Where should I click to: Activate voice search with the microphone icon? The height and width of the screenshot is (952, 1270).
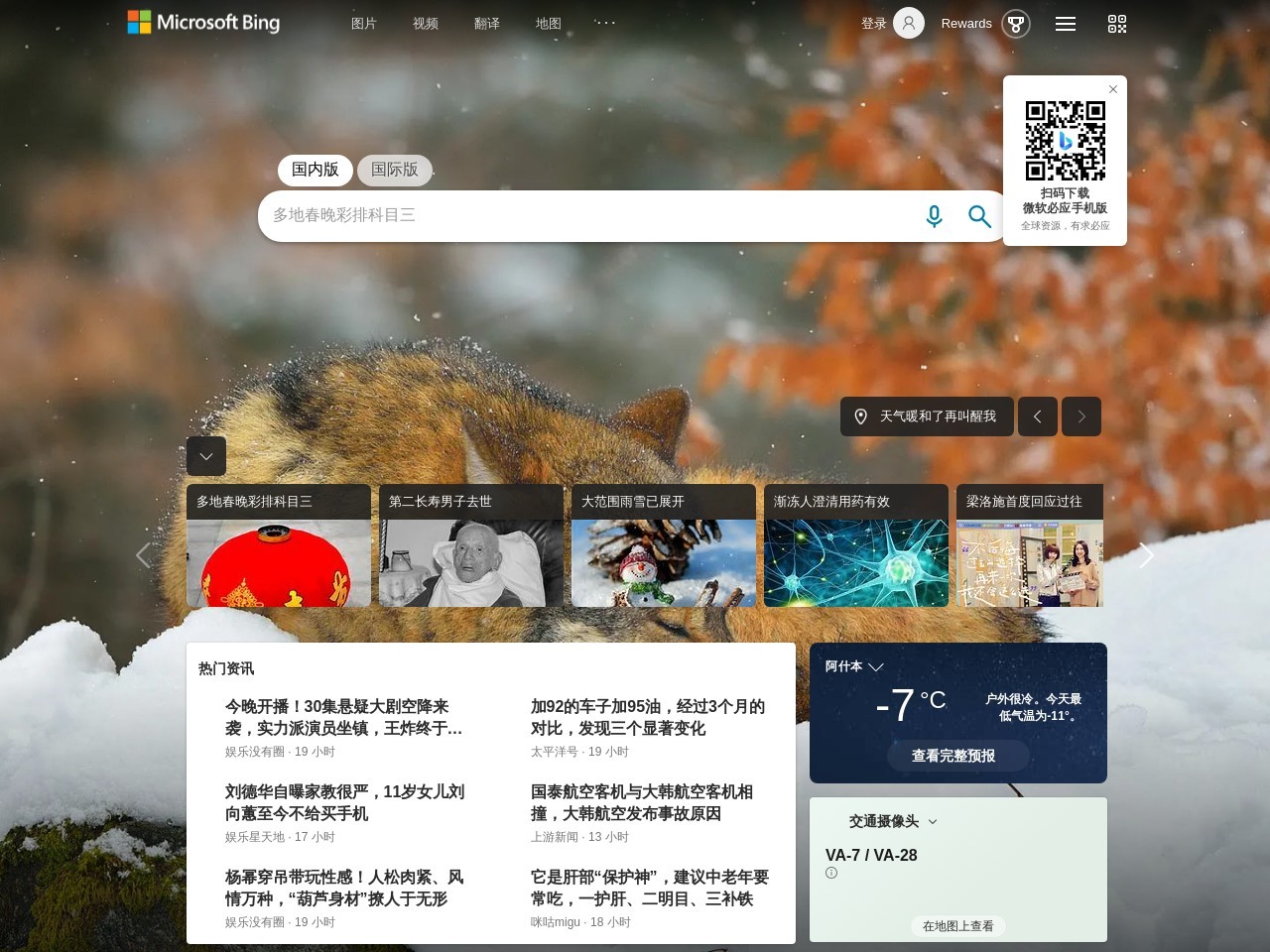[934, 215]
